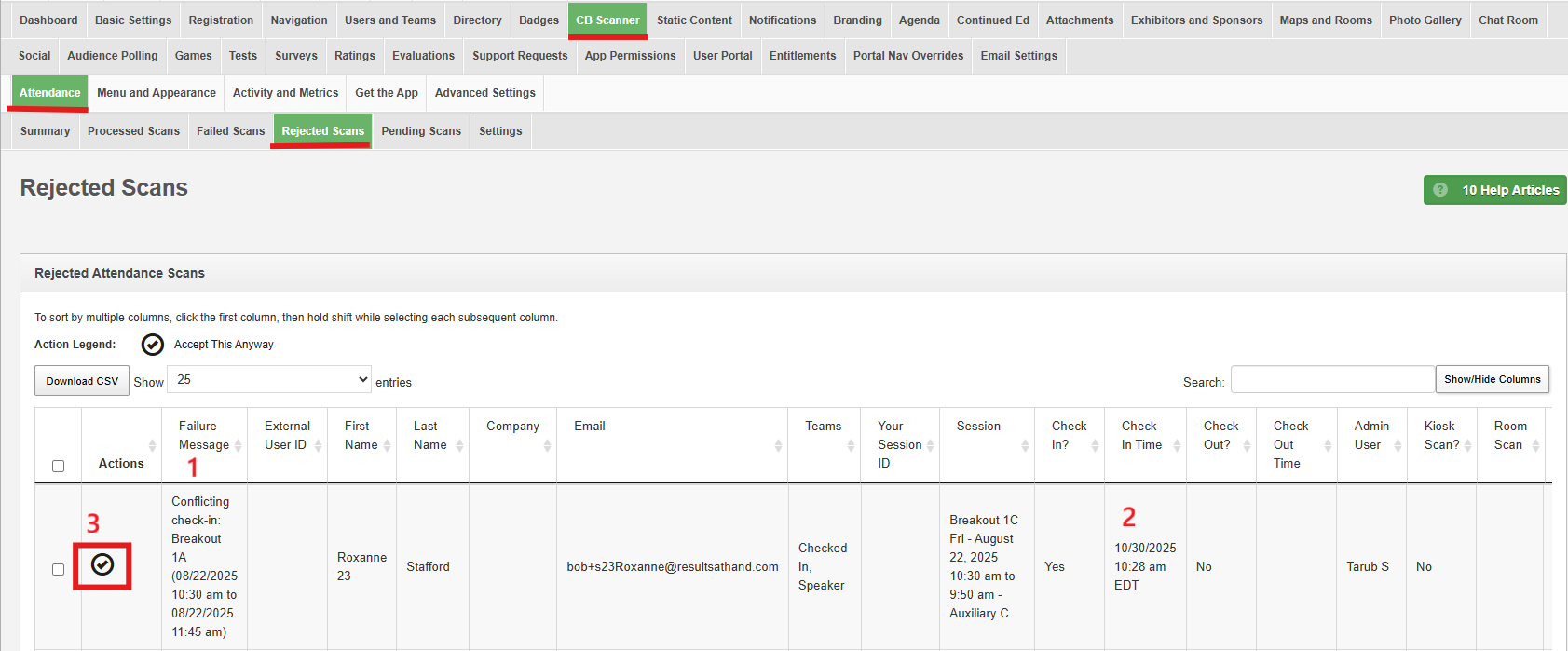
Task: Open the Show/Hide Columns menu
Action: tap(1492, 379)
